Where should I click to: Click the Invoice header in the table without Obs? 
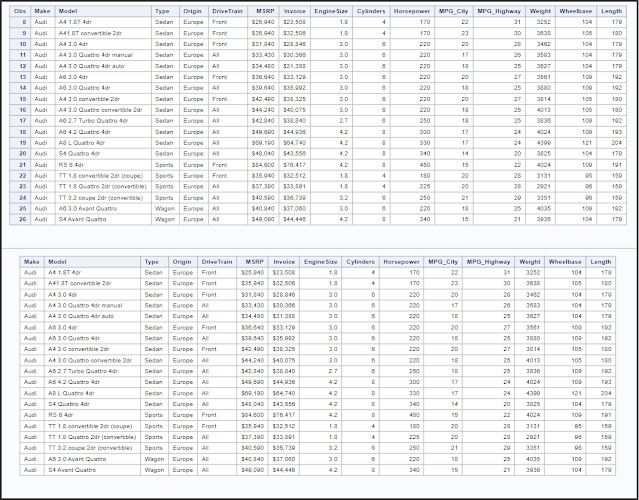point(284,262)
